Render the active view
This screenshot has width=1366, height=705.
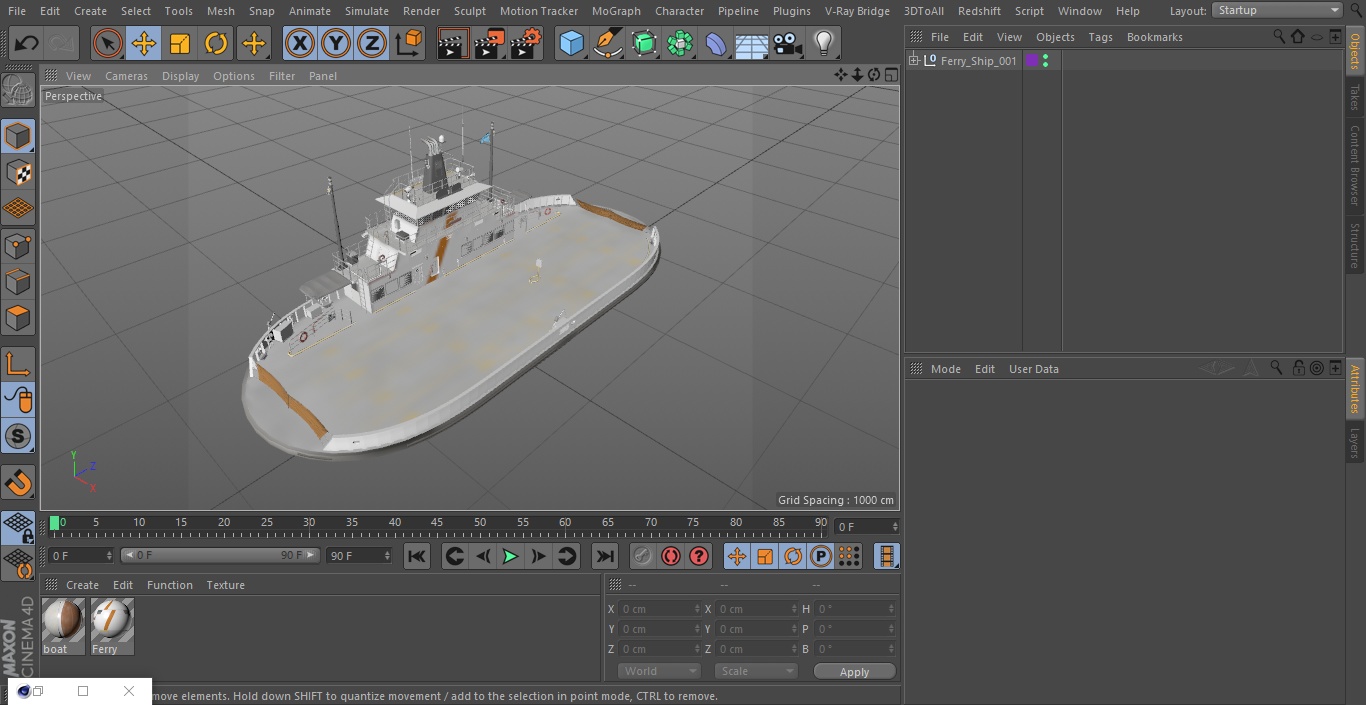pyautogui.click(x=453, y=43)
